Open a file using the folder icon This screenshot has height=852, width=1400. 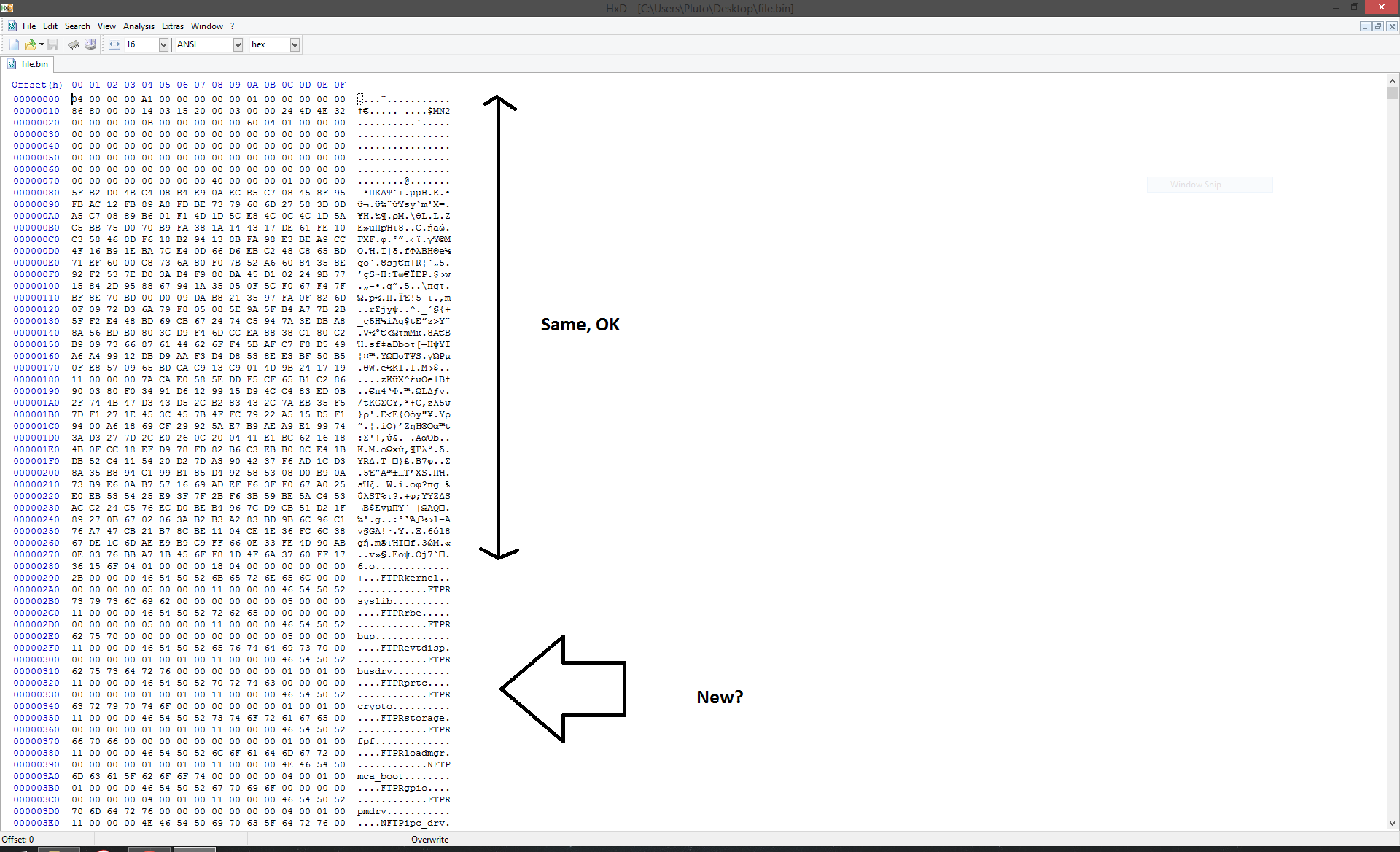30,44
